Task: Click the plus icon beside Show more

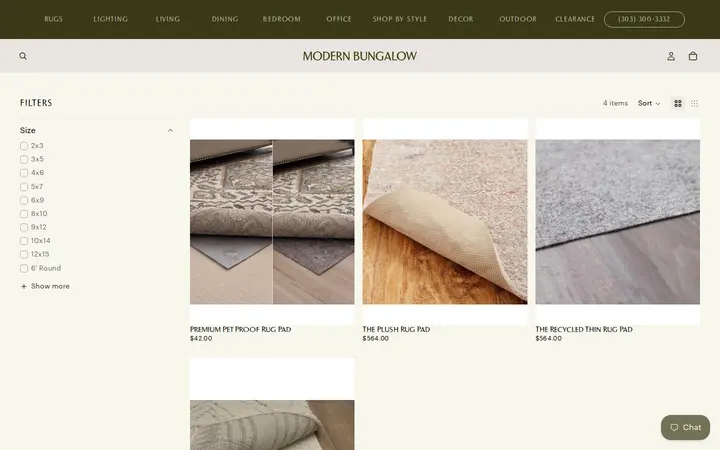Action: pyautogui.click(x=24, y=286)
